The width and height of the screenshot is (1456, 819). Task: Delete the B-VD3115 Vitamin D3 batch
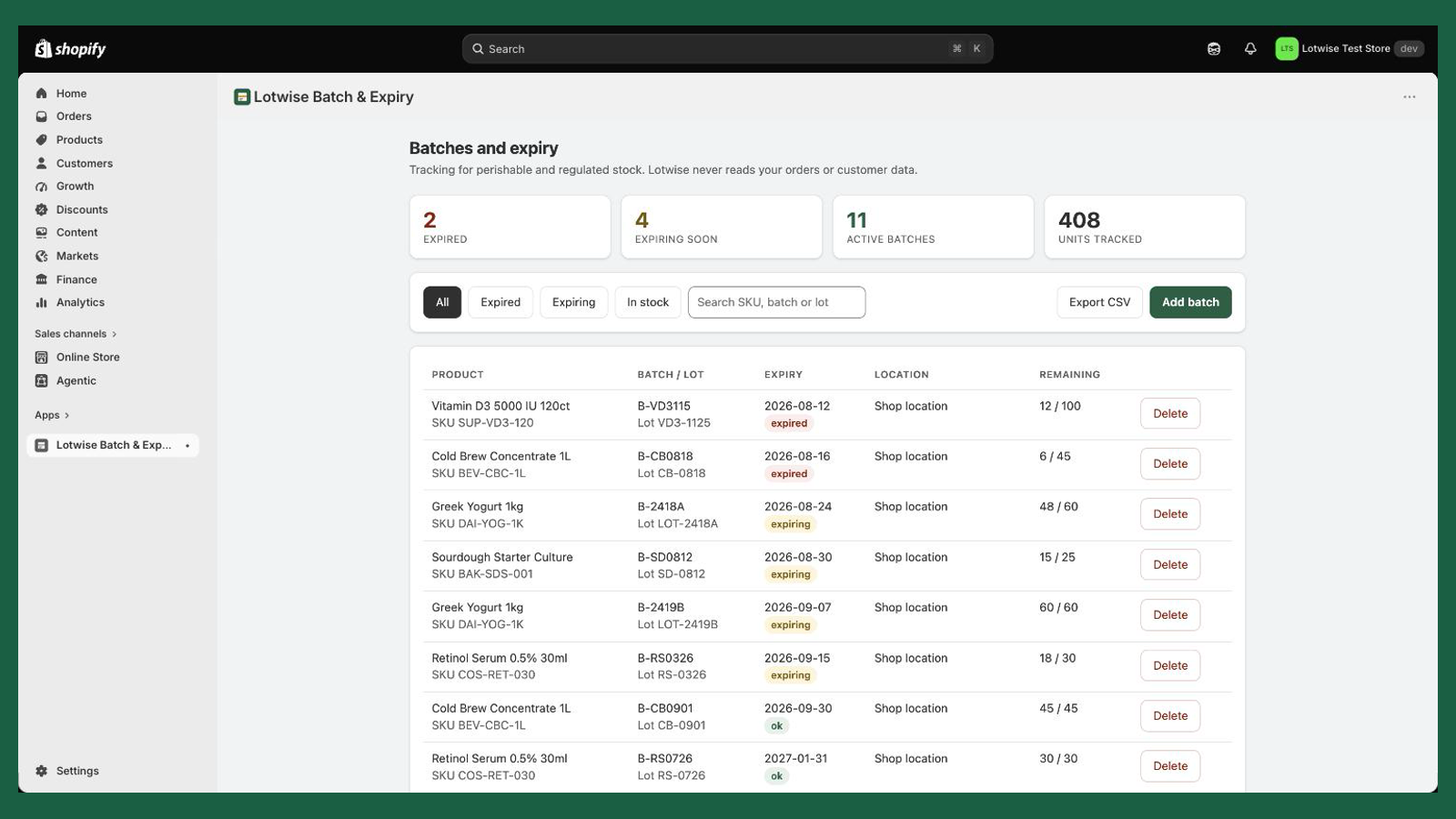1170,414
